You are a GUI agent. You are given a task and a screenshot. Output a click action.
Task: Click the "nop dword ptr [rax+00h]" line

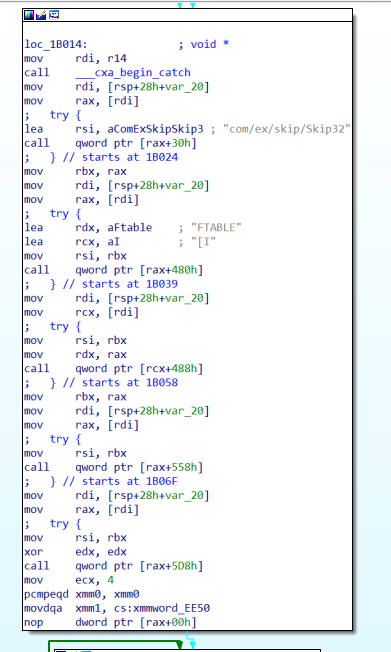(x=110, y=623)
